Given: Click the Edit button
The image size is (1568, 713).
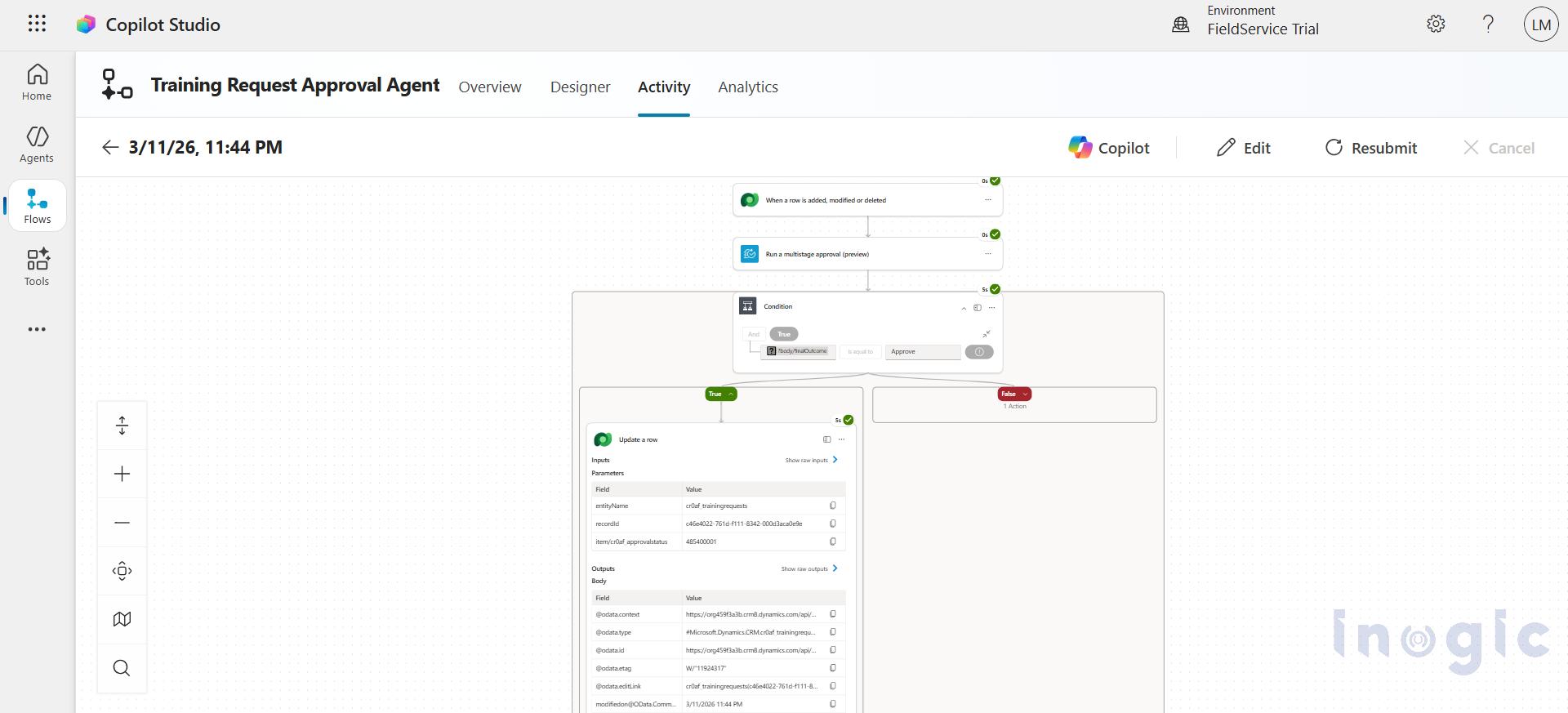Looking at the screenshot, I should click(x=1244, y=148).
